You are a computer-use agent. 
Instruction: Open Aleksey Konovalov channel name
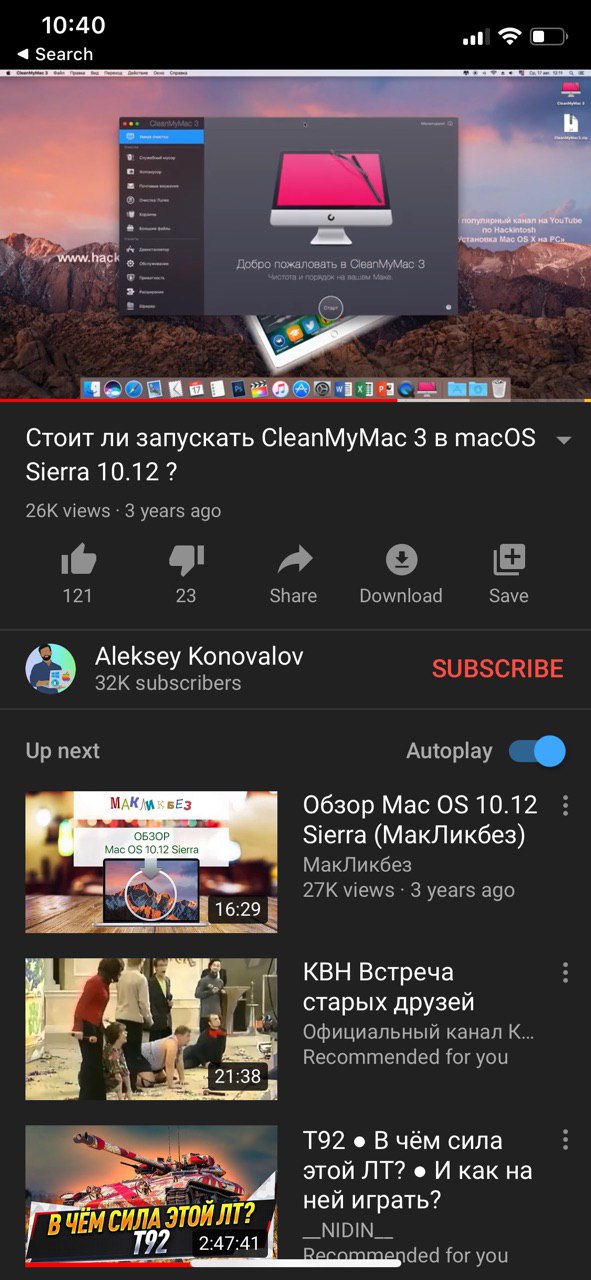199,656
